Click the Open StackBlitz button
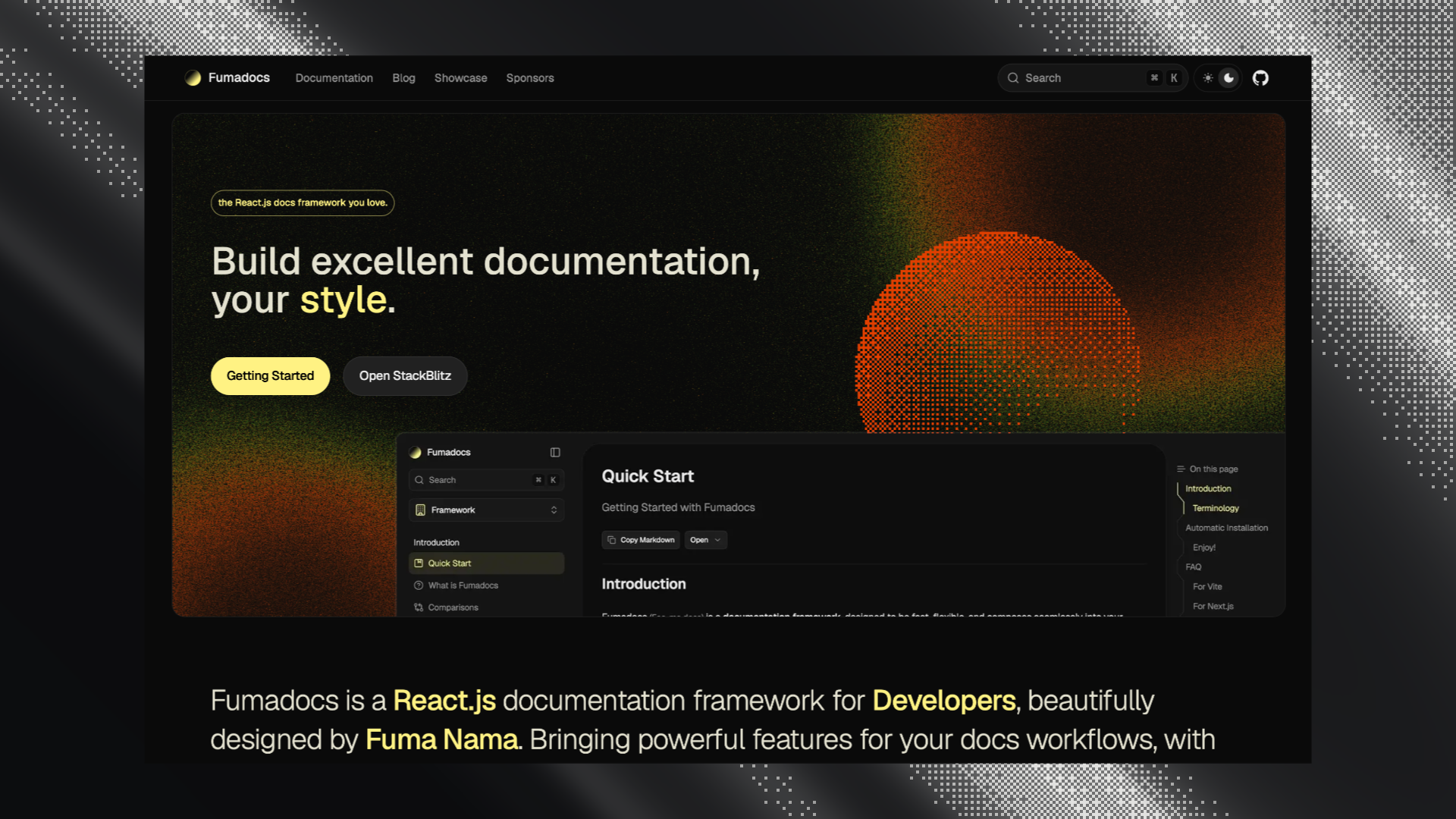Image resolution: width=1456 pixels, height=819 pixels. [405, 376]
